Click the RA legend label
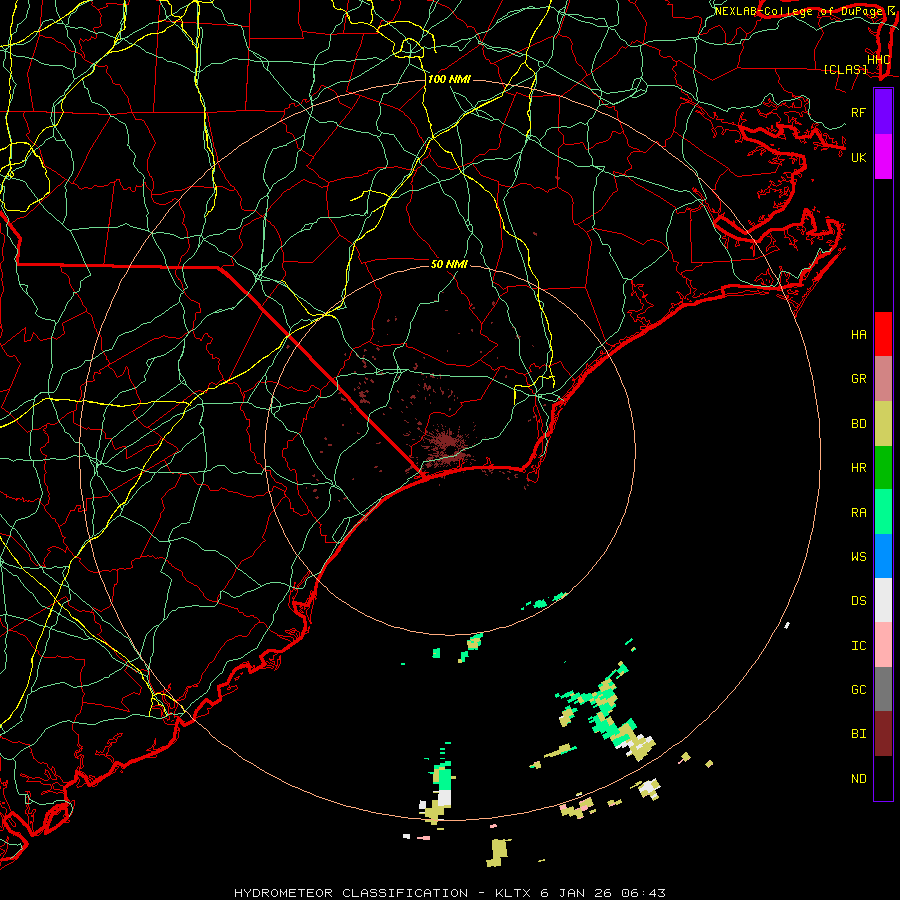Screen dimensions: 900x900 [858, 513]
